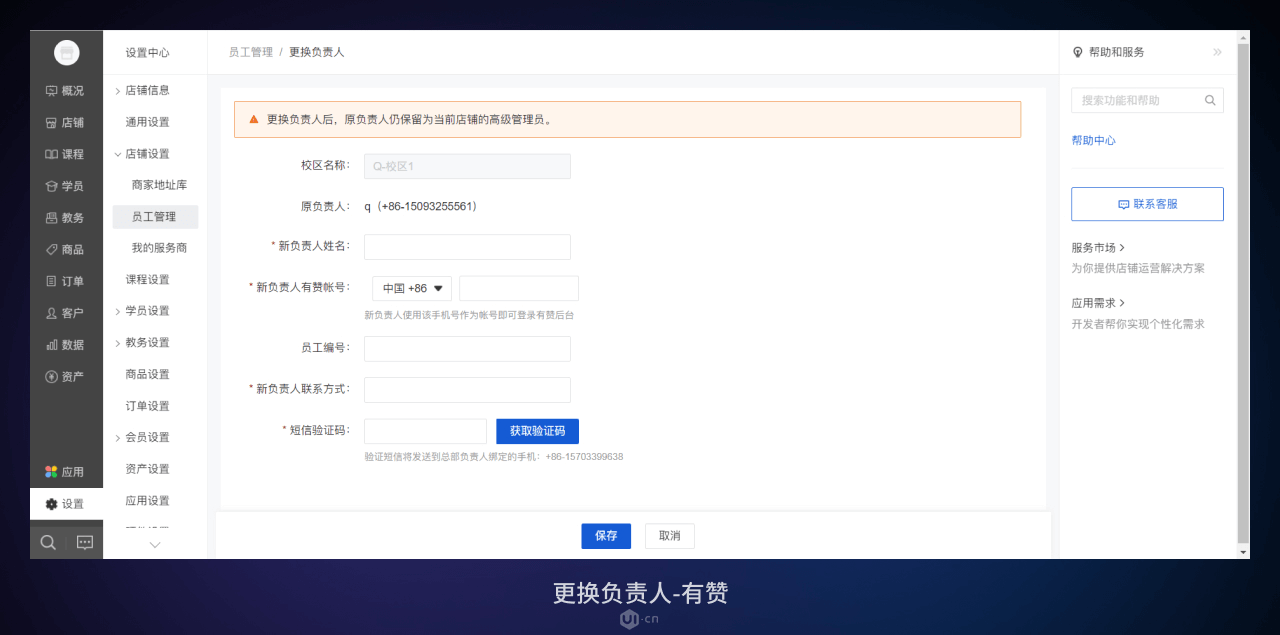The height and width of the screenshot is (635, 1280).
Task: Select 商品设置 menu item
Action: point(147,374)
